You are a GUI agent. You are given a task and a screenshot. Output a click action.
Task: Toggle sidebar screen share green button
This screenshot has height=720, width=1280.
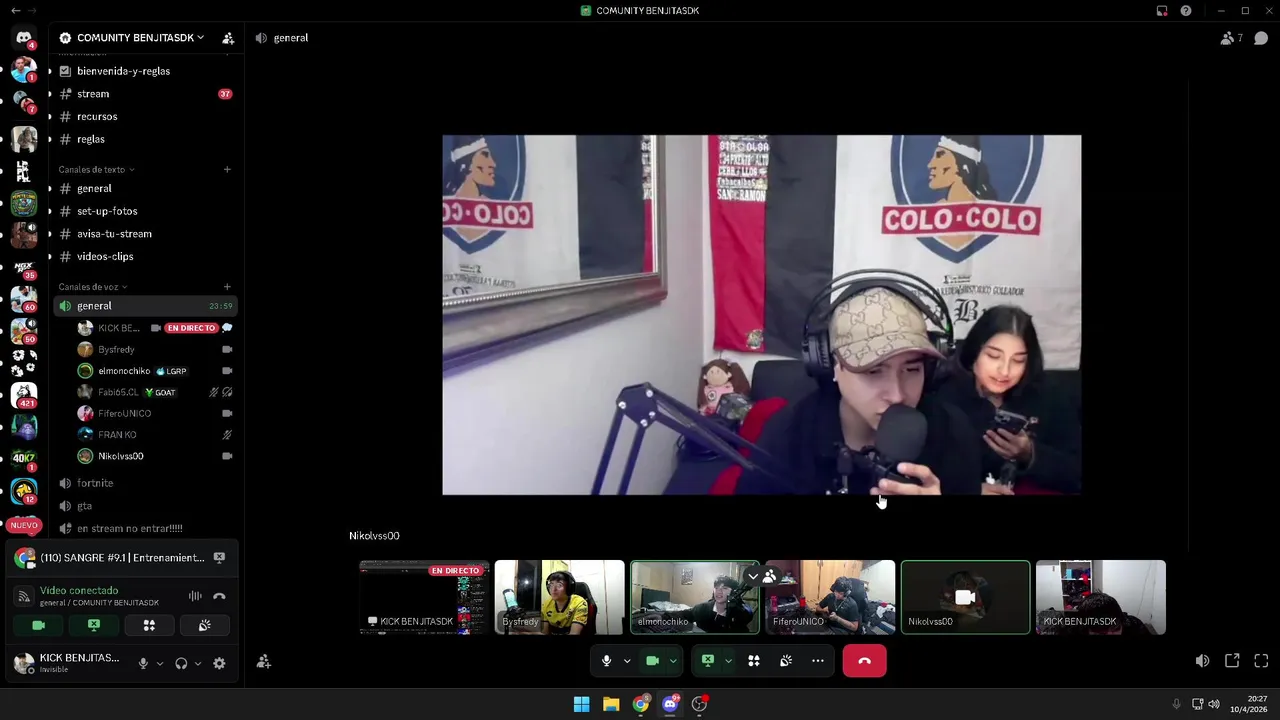(x=94, y=625)
